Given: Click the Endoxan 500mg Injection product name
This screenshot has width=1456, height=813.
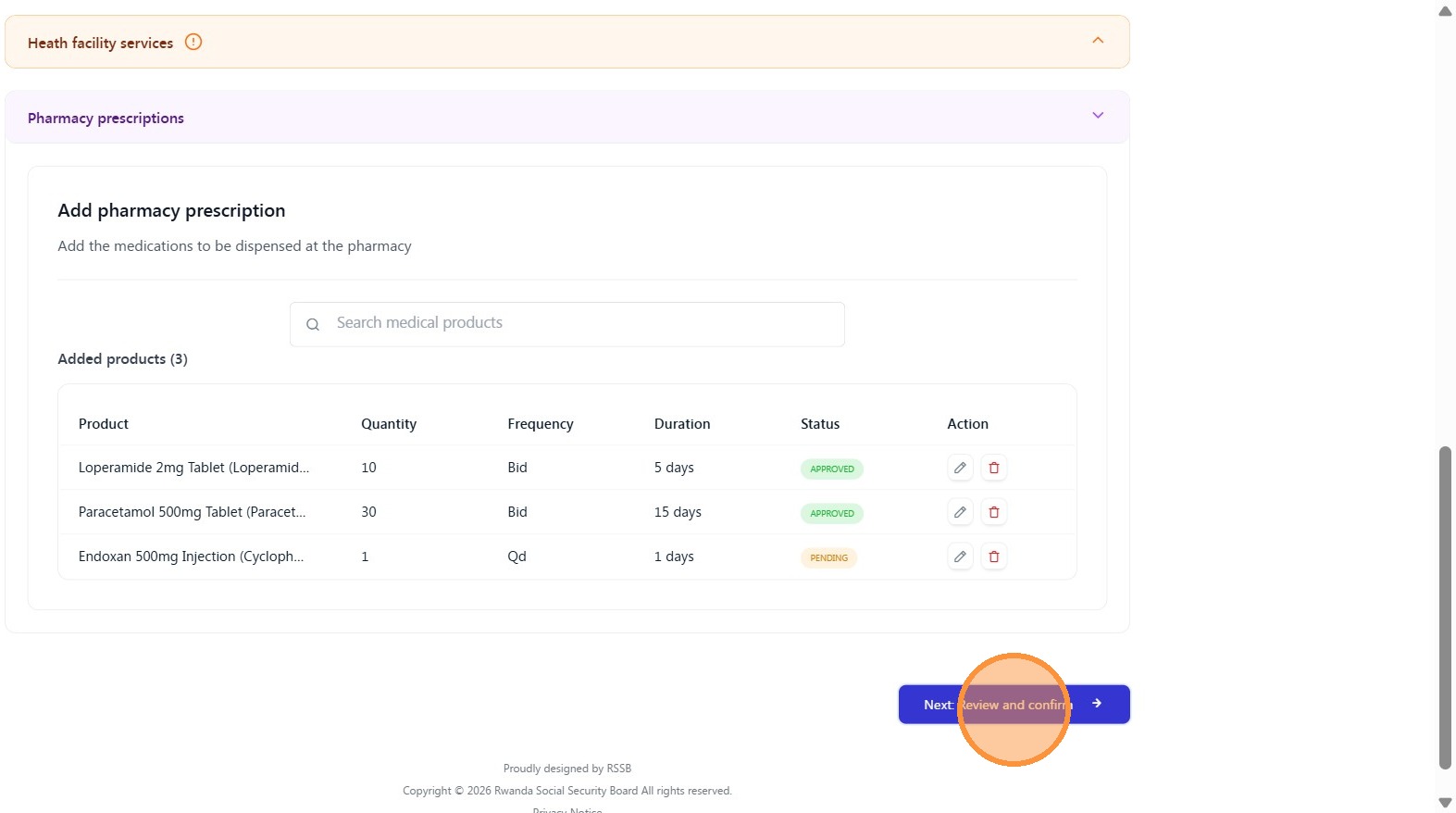Looking at the screenshot, I should pyautogui.click(x=191, y=557).
